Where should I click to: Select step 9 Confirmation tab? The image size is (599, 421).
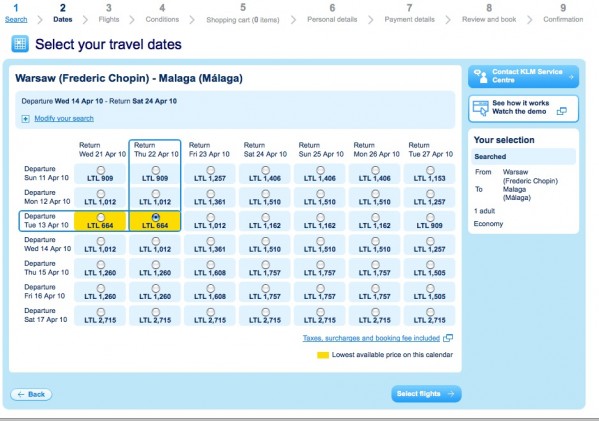pos(563,14)
